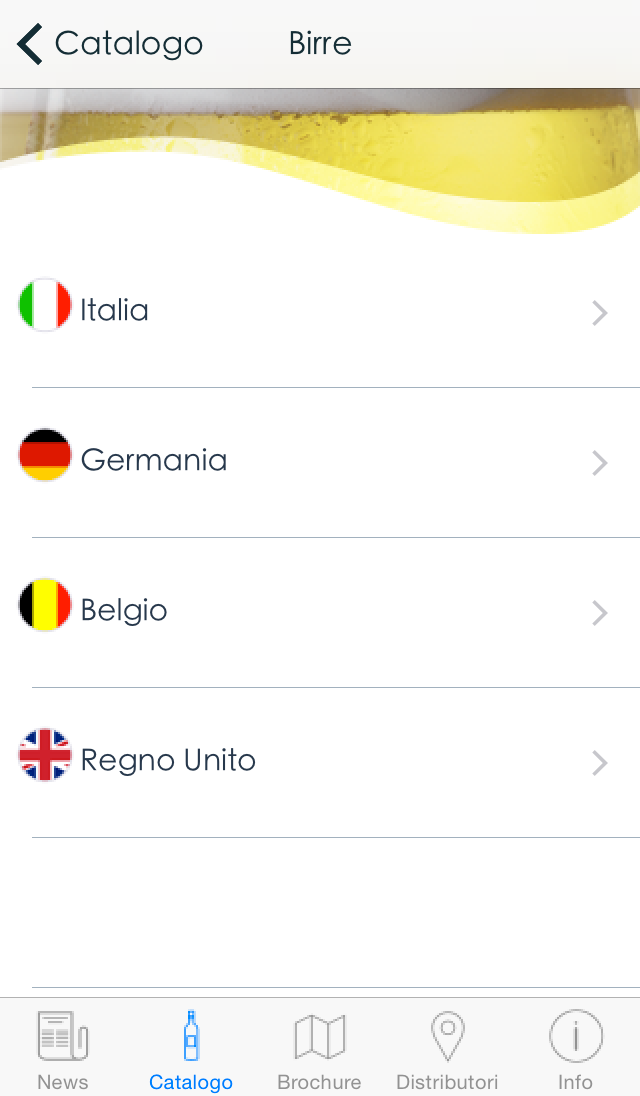Tap the Info circle icon
The image size is (640, 1096).
tap(575, 1036)
